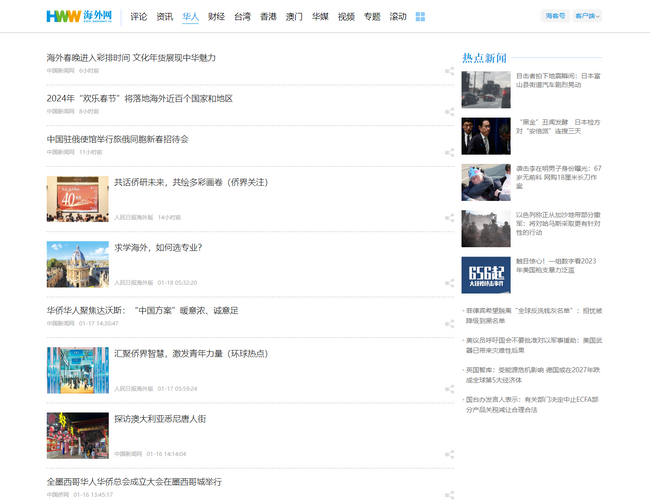Click the 海外网 logo in header
The height and width of the screenshot is (500, 650).
[78, 16]
